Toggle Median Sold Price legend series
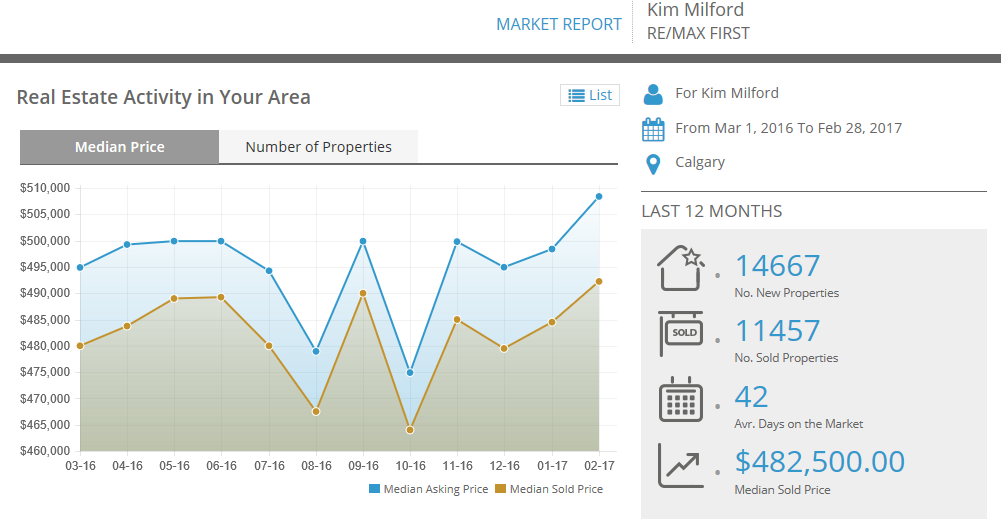 coord(556,489)
